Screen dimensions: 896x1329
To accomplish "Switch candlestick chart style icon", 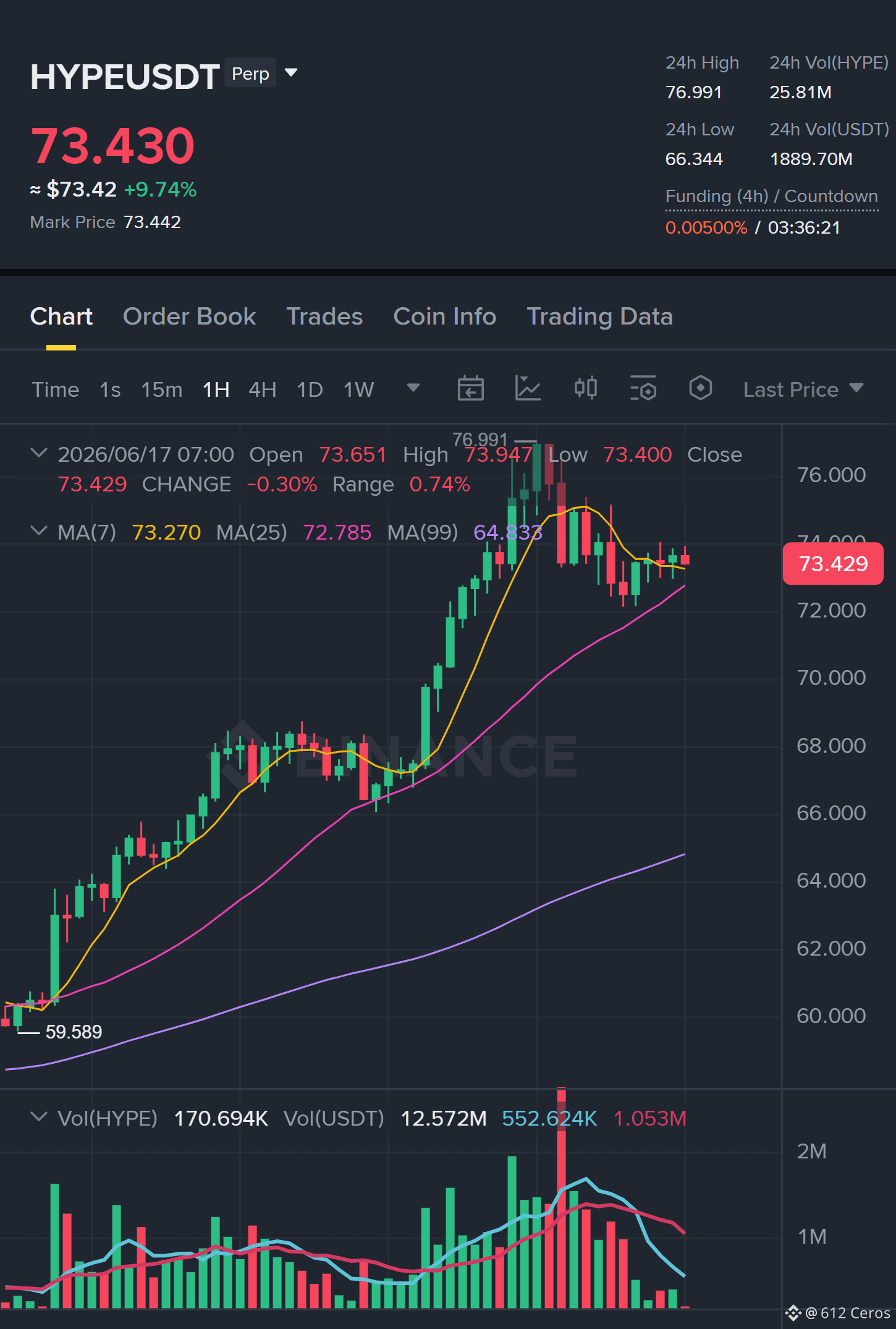I will [x=585, y=388].
